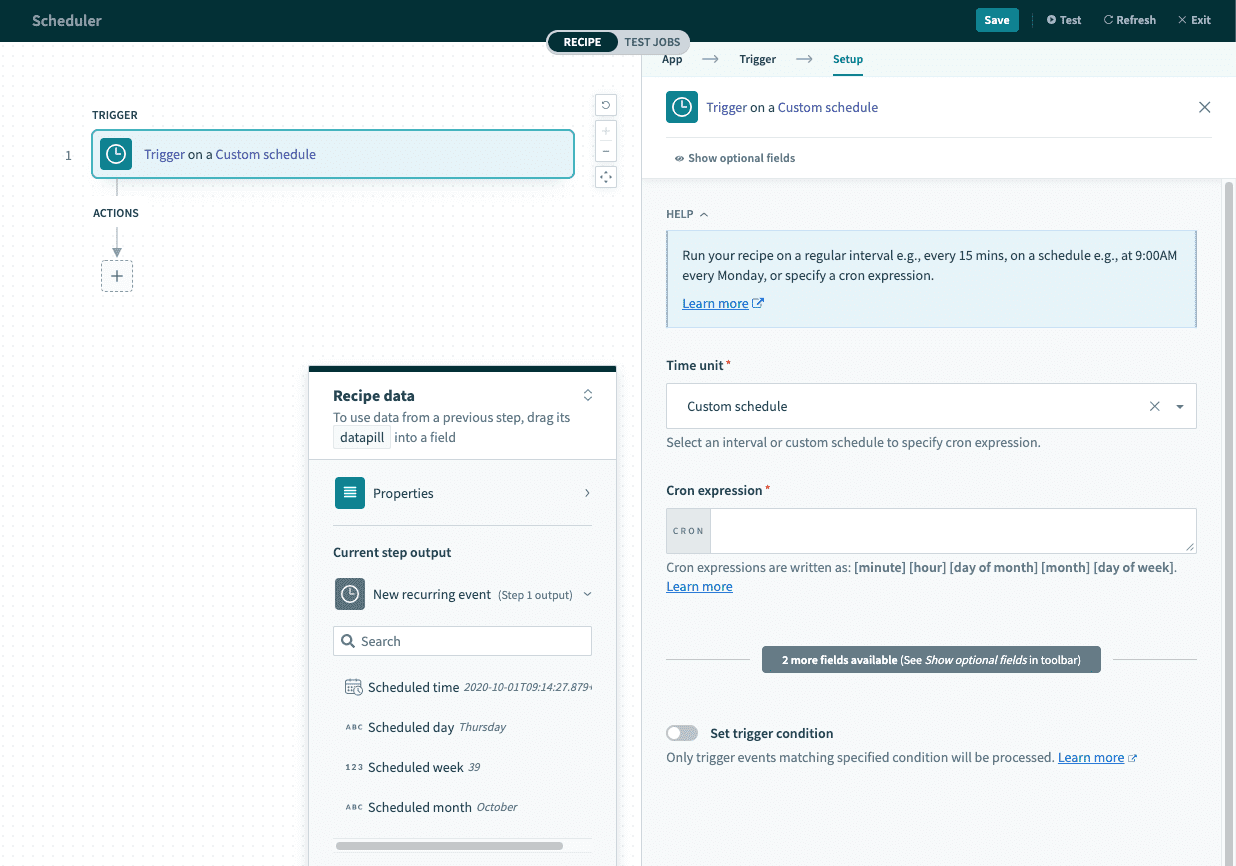The height and width of the screenshot is (866, 1236).
Task: Select the zoom in icon on canvas
Action: click(x=605, y=130)
